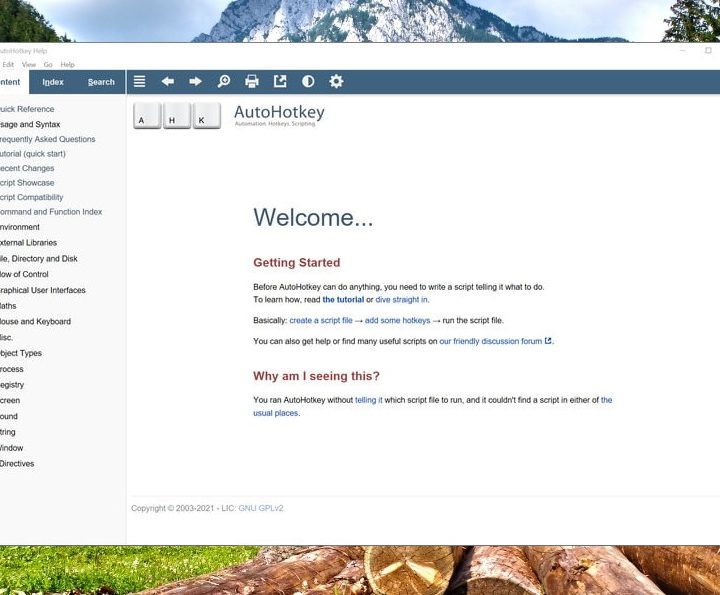
Task: Toggle dark theme with the contrast icon
Action: [308, 82]
